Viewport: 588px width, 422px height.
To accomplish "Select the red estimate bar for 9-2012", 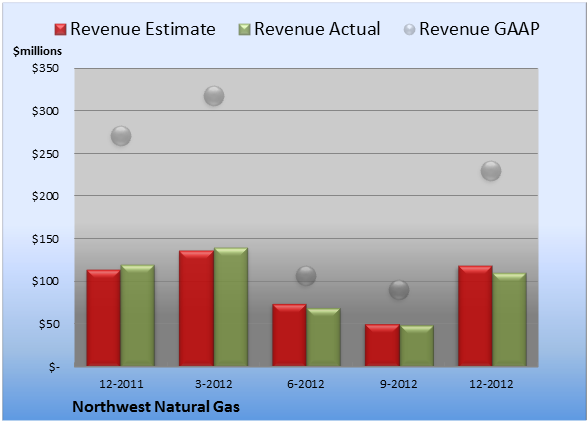I will [x=382, y=345].
